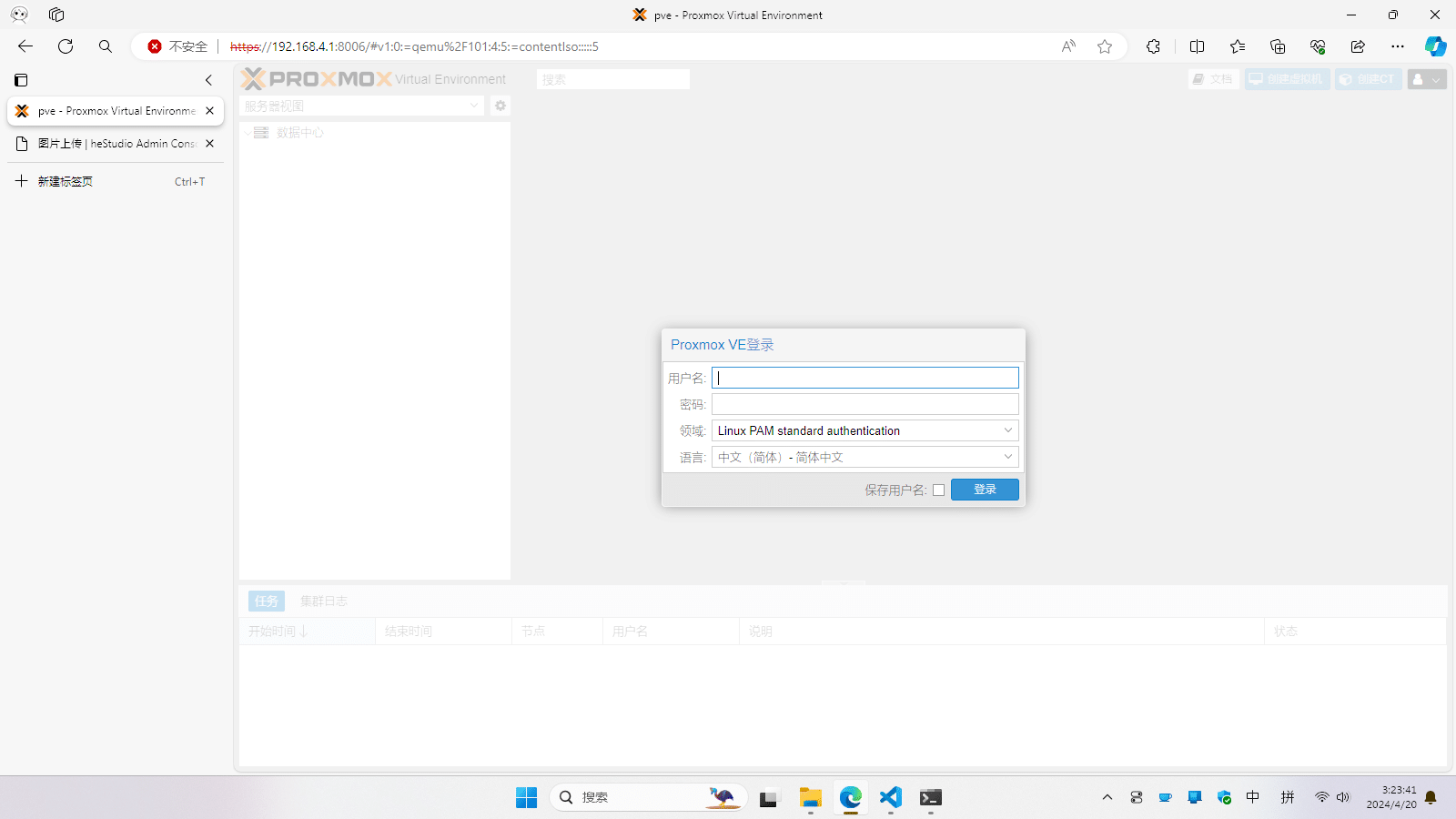Open the Edge profile icon
1456x819 pixels.
click(x=19, y=15)
